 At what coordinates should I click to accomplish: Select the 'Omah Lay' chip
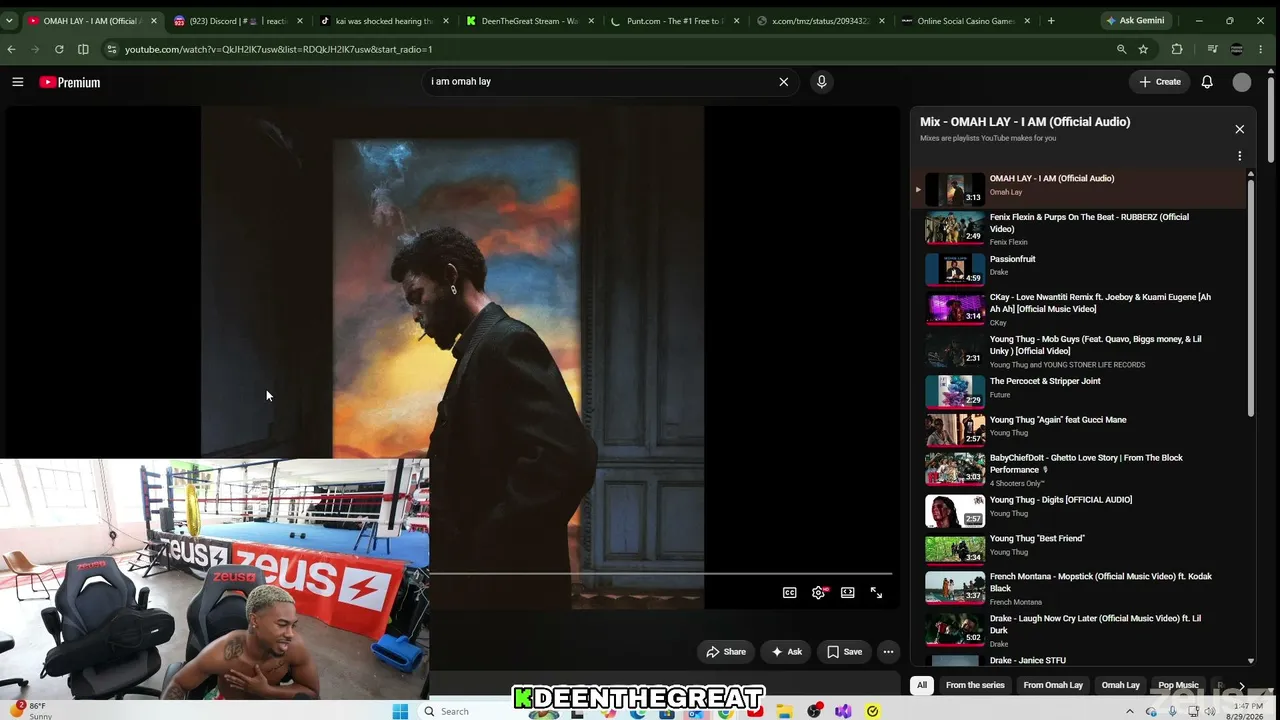(x=1120, y=685)
